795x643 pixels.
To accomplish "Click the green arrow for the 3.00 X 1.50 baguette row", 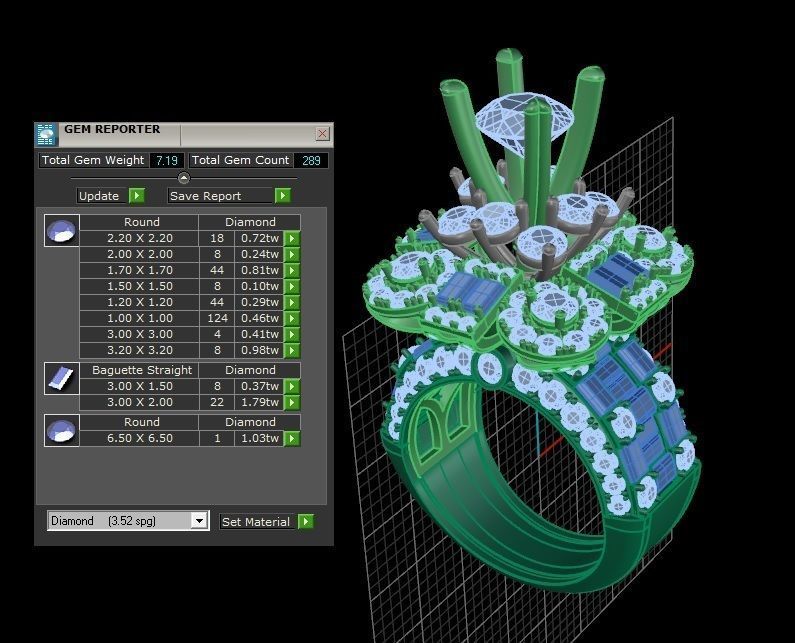I will coord(292,386).
